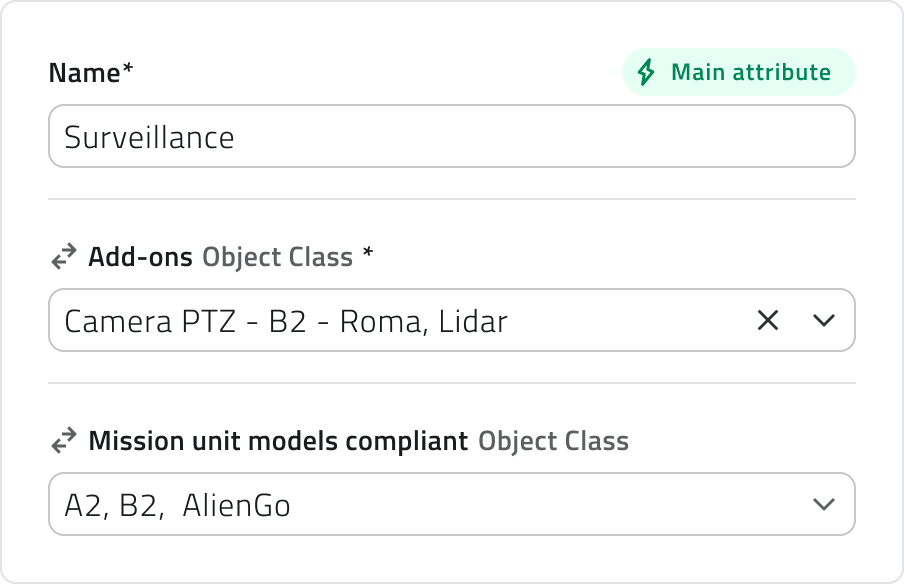Screen dimensions: 904x584
Task: Click relation arrows icon beside Mission unit models
Action: tap(64, 441)
